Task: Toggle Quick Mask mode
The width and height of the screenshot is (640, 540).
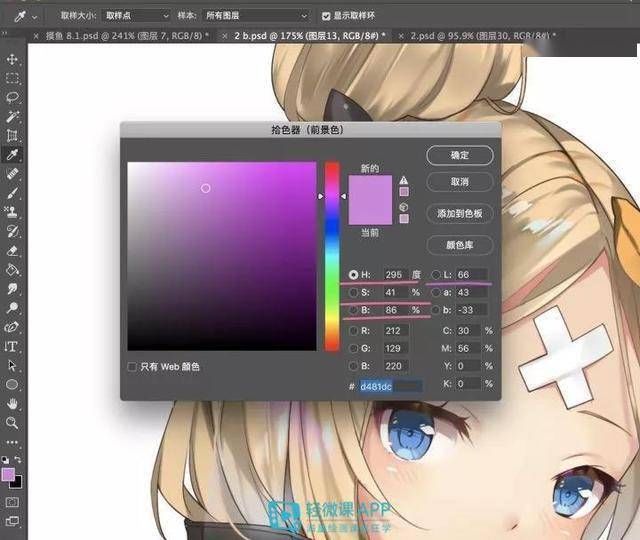Action: pyautogui.click(x=12, y=502)
